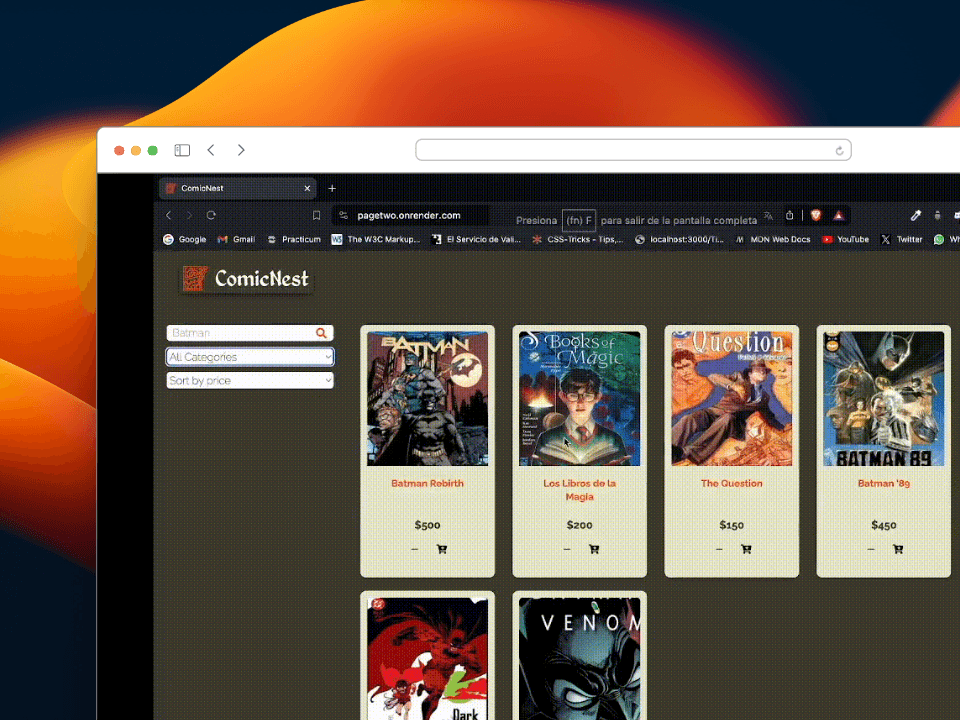Expand the Sort by price dropdown
The height and width of the screenshot is (720, 960).
[249, 381]
